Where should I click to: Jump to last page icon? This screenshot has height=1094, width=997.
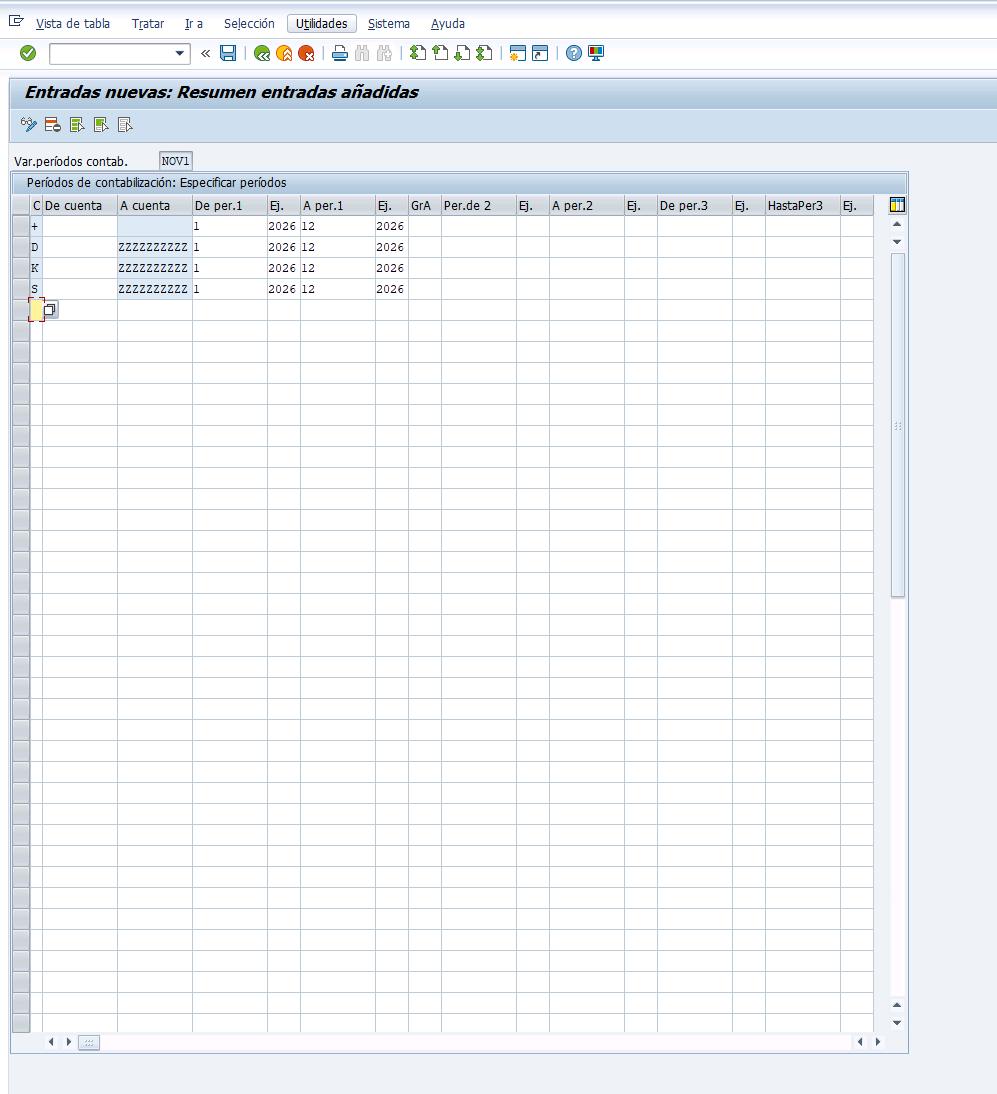point(484,53)
